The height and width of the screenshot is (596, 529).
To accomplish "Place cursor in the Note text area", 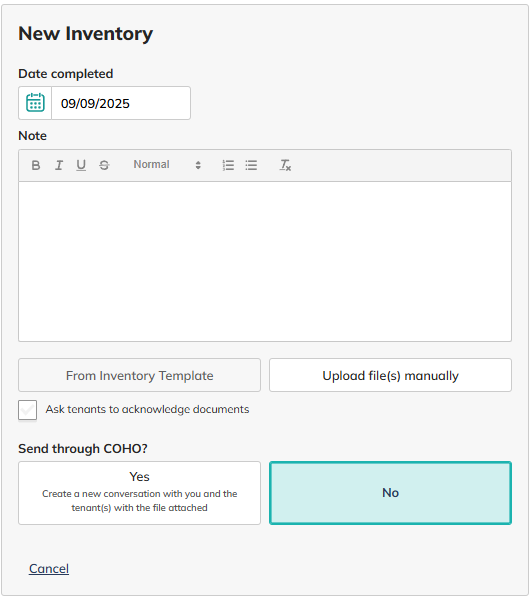I will click(x=265, y=262).
